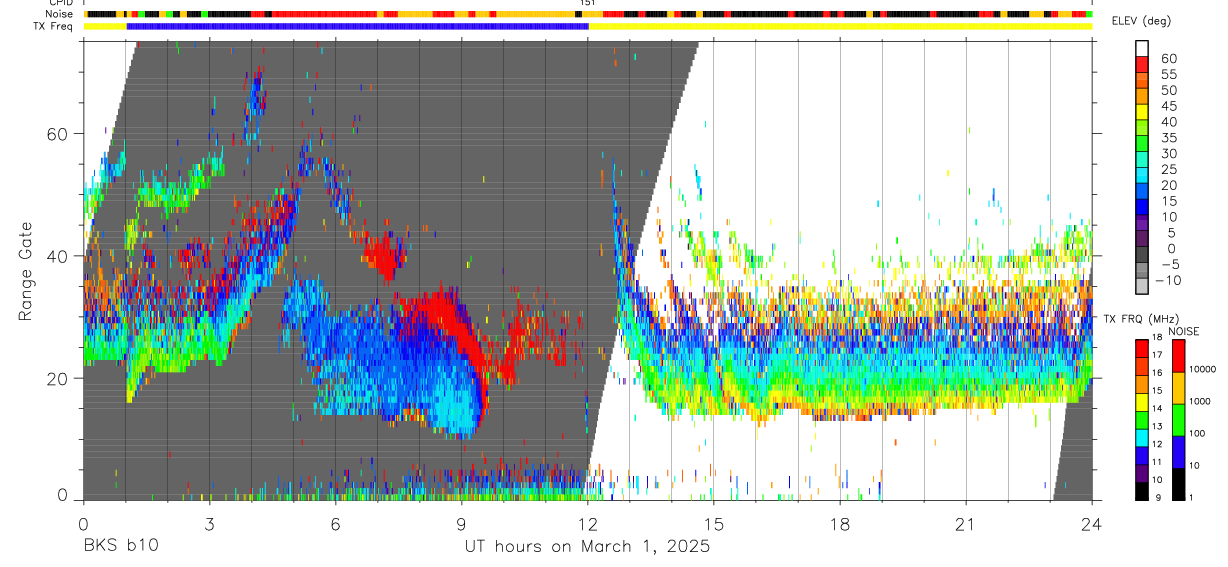
Task: Click the '151' CPID value
Action: (587, 3)
